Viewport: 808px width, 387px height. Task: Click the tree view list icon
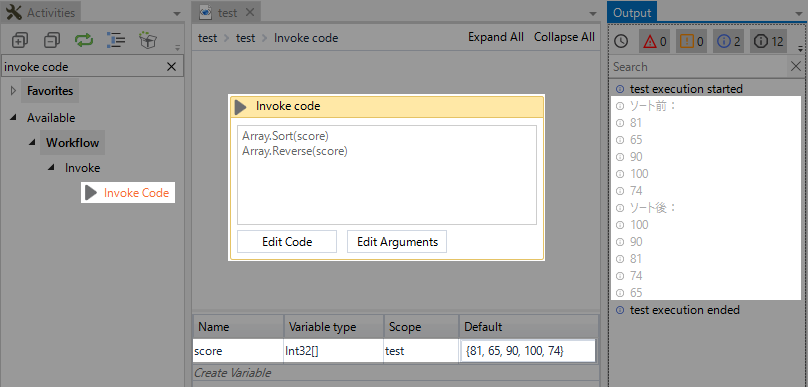pyautogui.click(x=115, y=40)
